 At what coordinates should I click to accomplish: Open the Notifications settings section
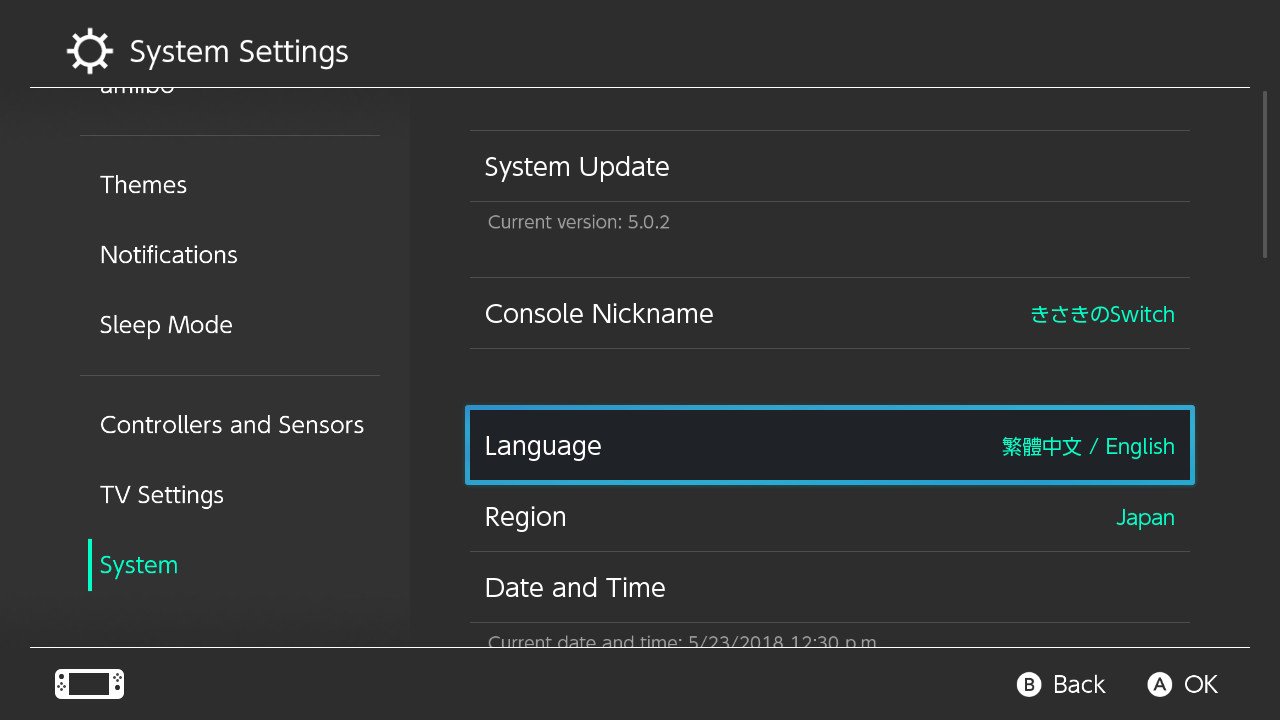pos(168,255)
